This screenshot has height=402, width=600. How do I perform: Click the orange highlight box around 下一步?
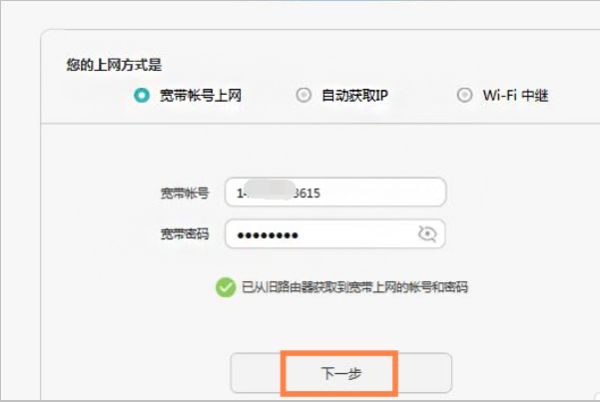click(x=339, y=374)
